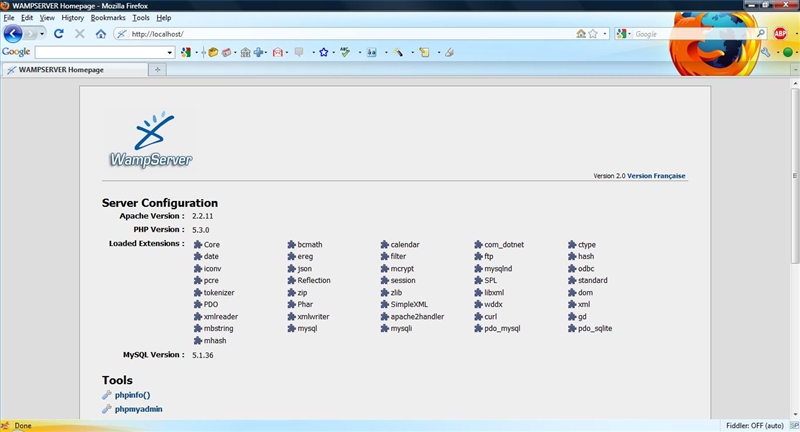Open the File menu
The height and width of the screenshot is (432, 800).
9,17
